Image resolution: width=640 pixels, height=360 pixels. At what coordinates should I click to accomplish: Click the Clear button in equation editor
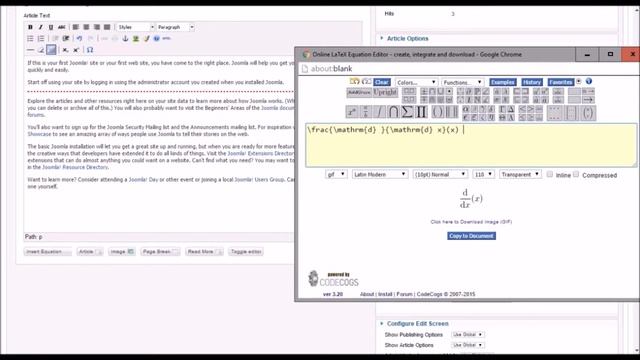click(382, 82)
